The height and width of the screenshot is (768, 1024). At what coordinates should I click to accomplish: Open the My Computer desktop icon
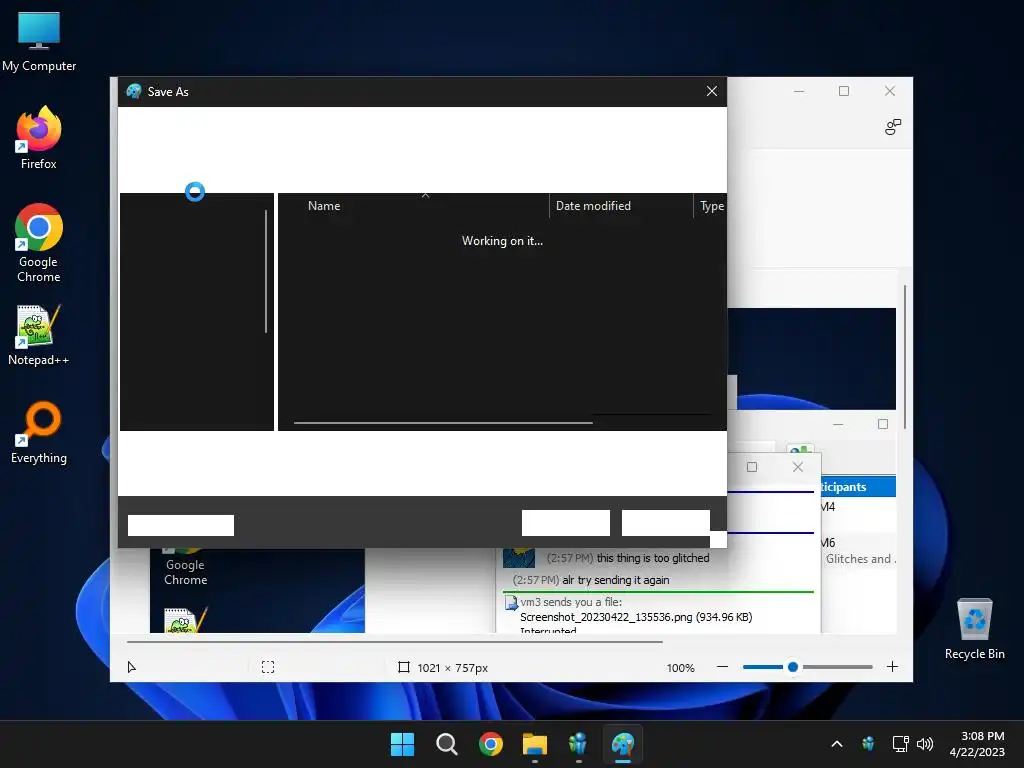point(39,41)
